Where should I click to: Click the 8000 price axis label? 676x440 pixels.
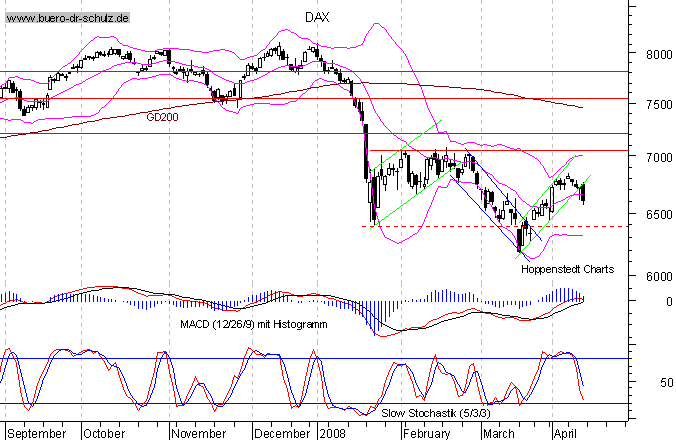pyautogui.click(x=654, y=55)
